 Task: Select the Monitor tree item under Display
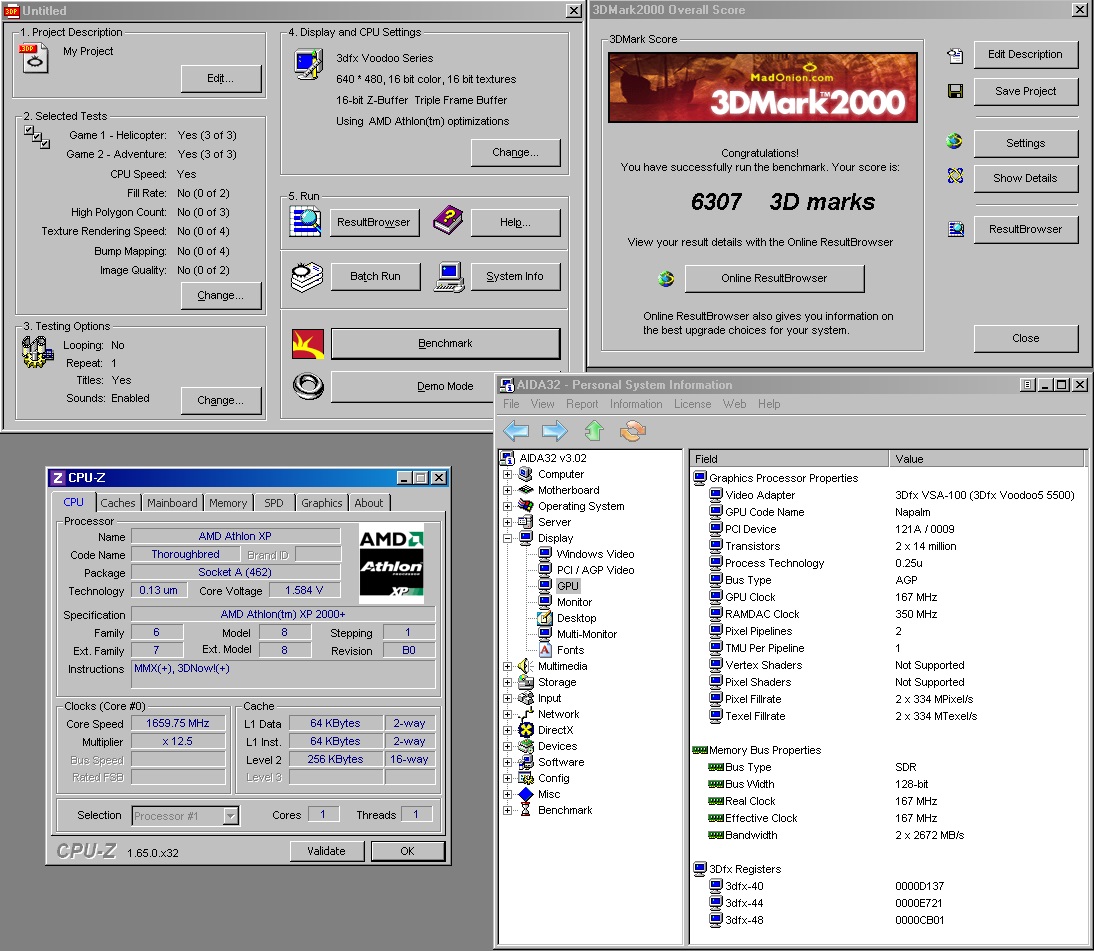point(574,602)
